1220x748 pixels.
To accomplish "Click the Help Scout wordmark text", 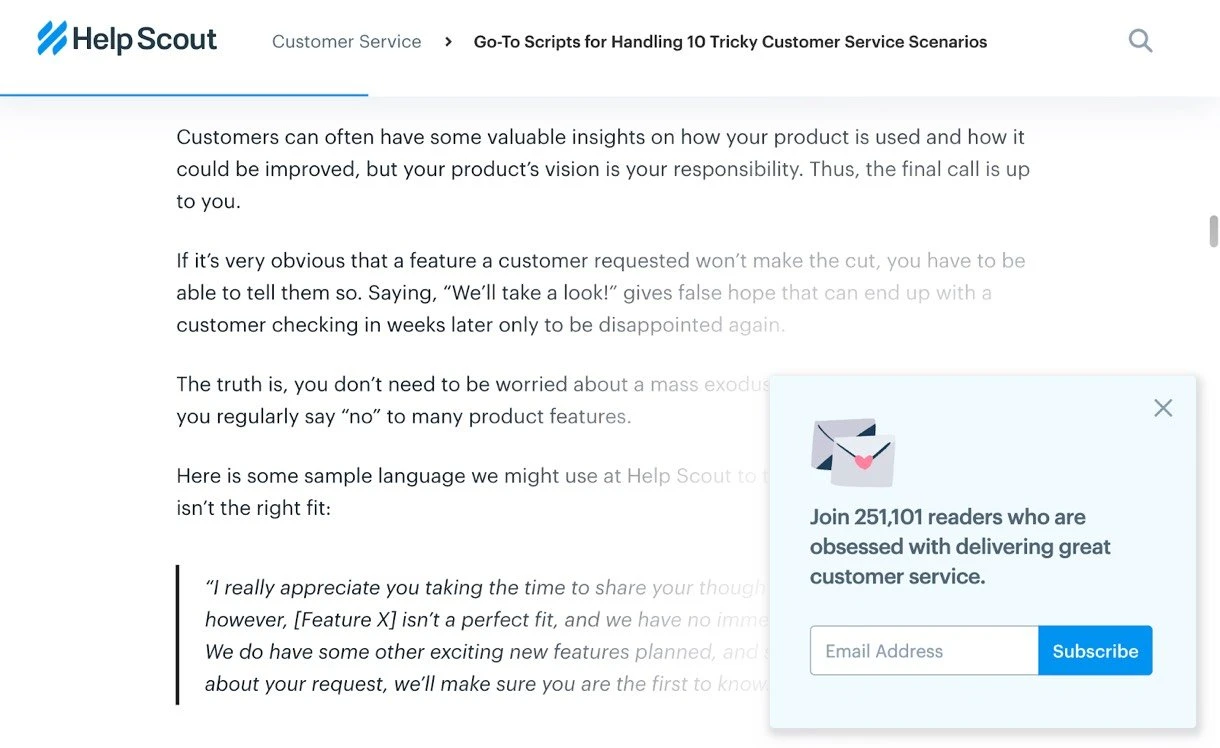I will click(144, 40).
